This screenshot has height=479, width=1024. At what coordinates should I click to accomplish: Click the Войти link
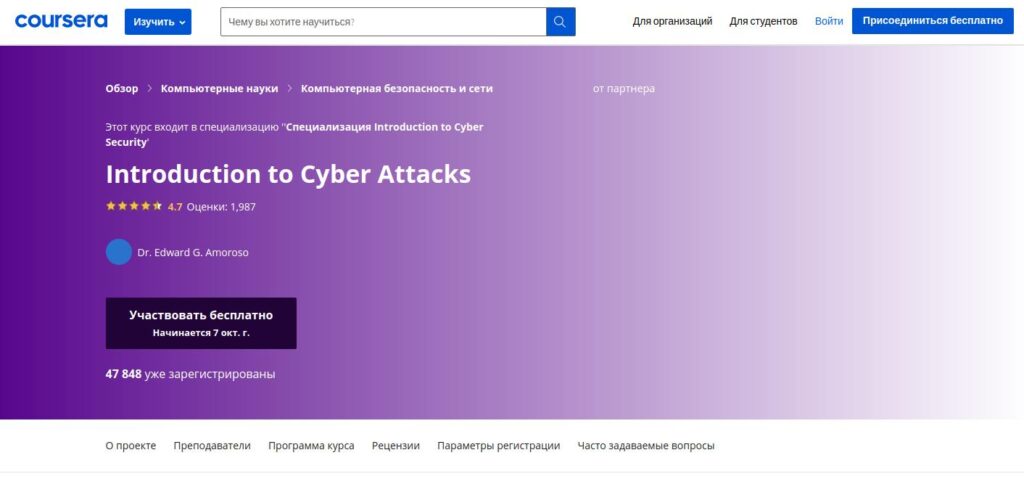pos(829,21)
